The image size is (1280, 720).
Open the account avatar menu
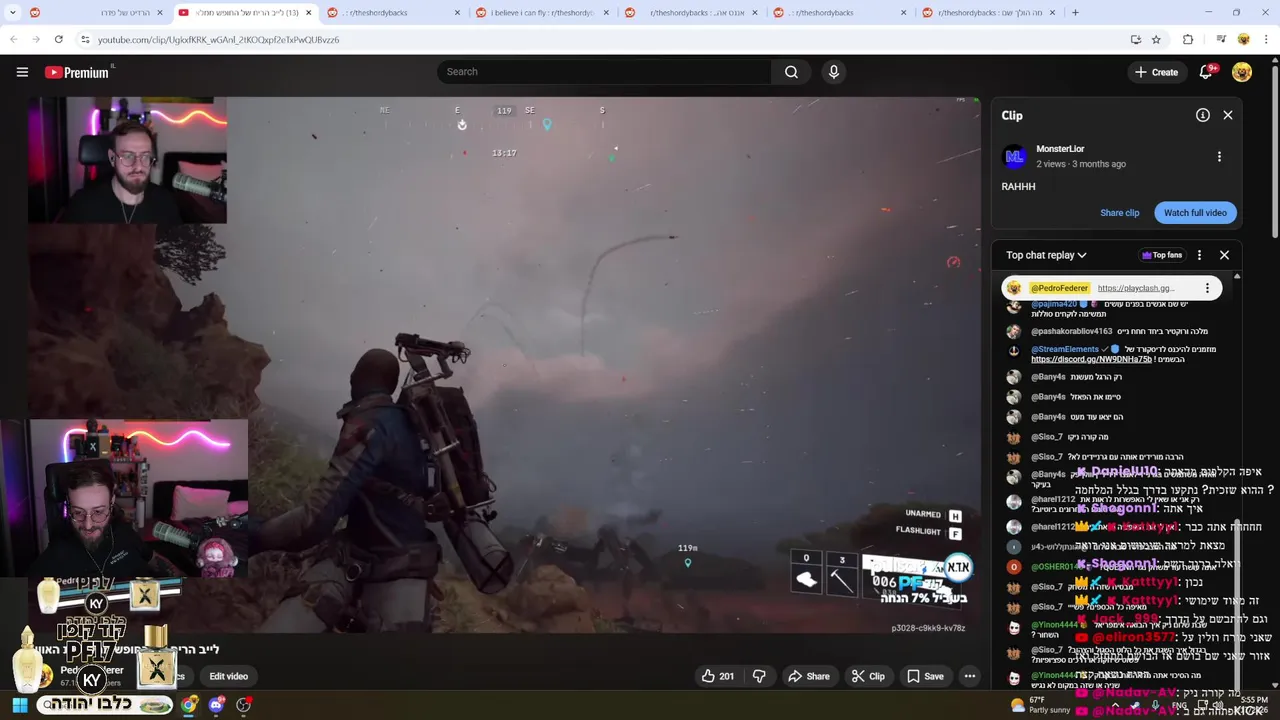tap(1242, 72)
